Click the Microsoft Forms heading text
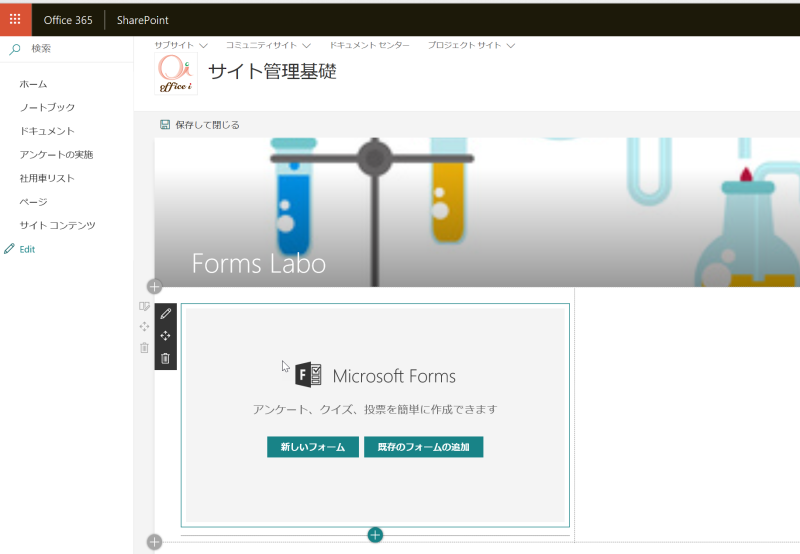 pyautogui.click(x=394, y=376)
